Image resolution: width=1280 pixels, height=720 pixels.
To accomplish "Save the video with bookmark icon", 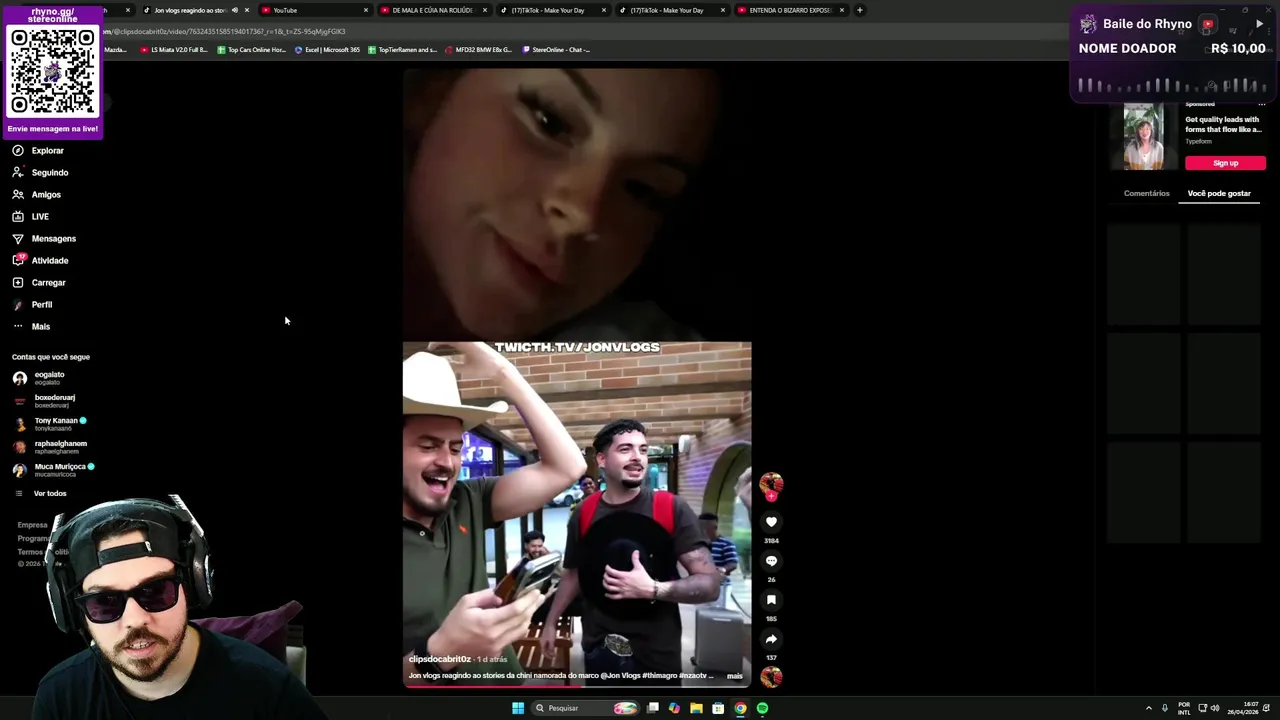I will point(771,600).
